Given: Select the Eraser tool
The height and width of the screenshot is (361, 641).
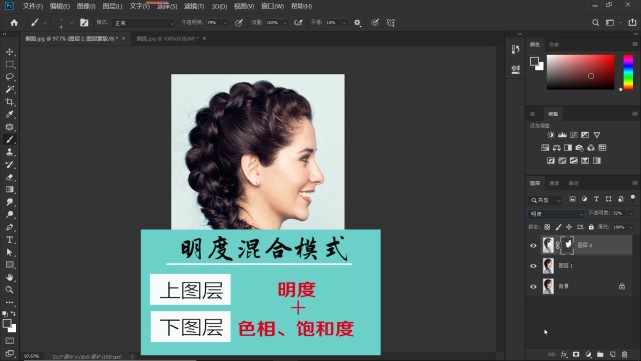Looking at the screenshot, I should click(9, 177).
